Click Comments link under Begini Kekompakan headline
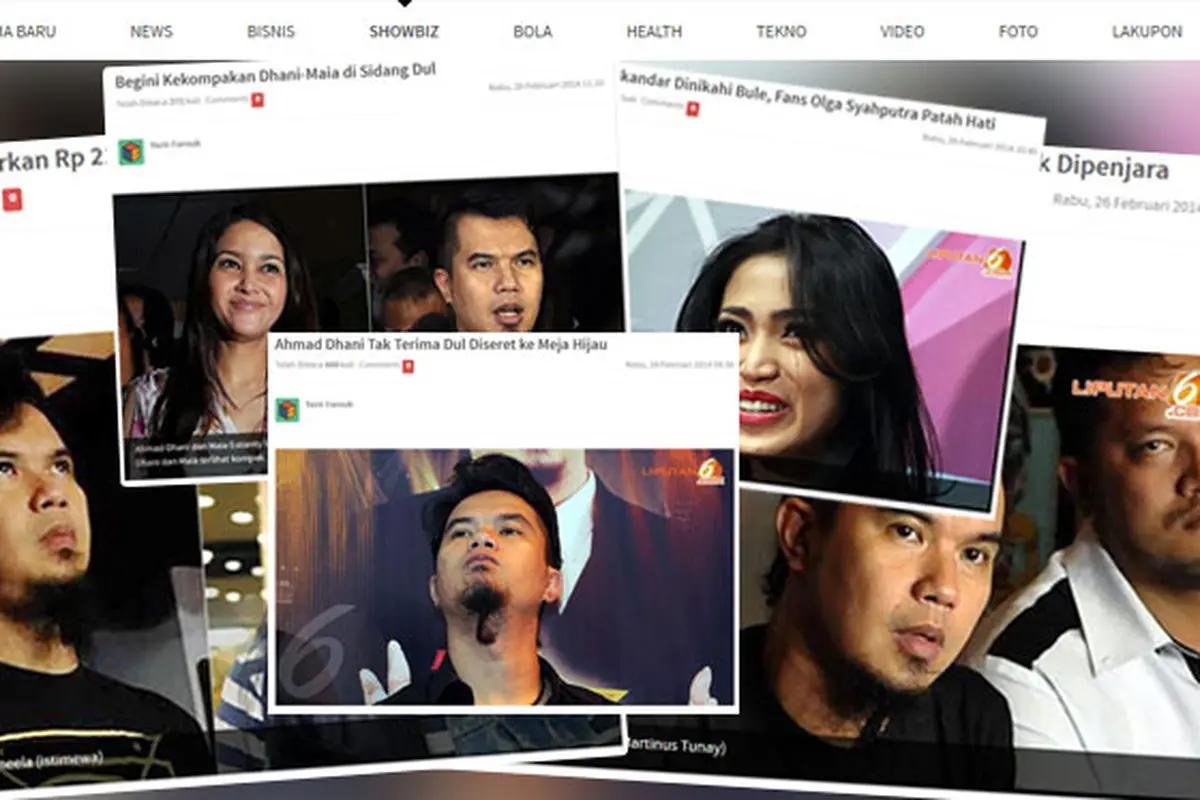This screenshot has width=1200, height=800. (x=225, y=101)
